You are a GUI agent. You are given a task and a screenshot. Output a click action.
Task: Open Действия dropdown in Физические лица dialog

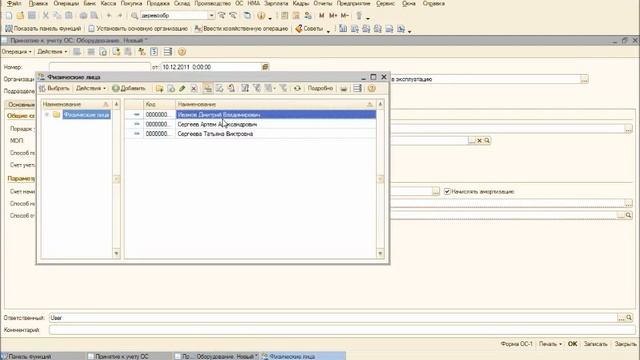[x=91, y=89]
